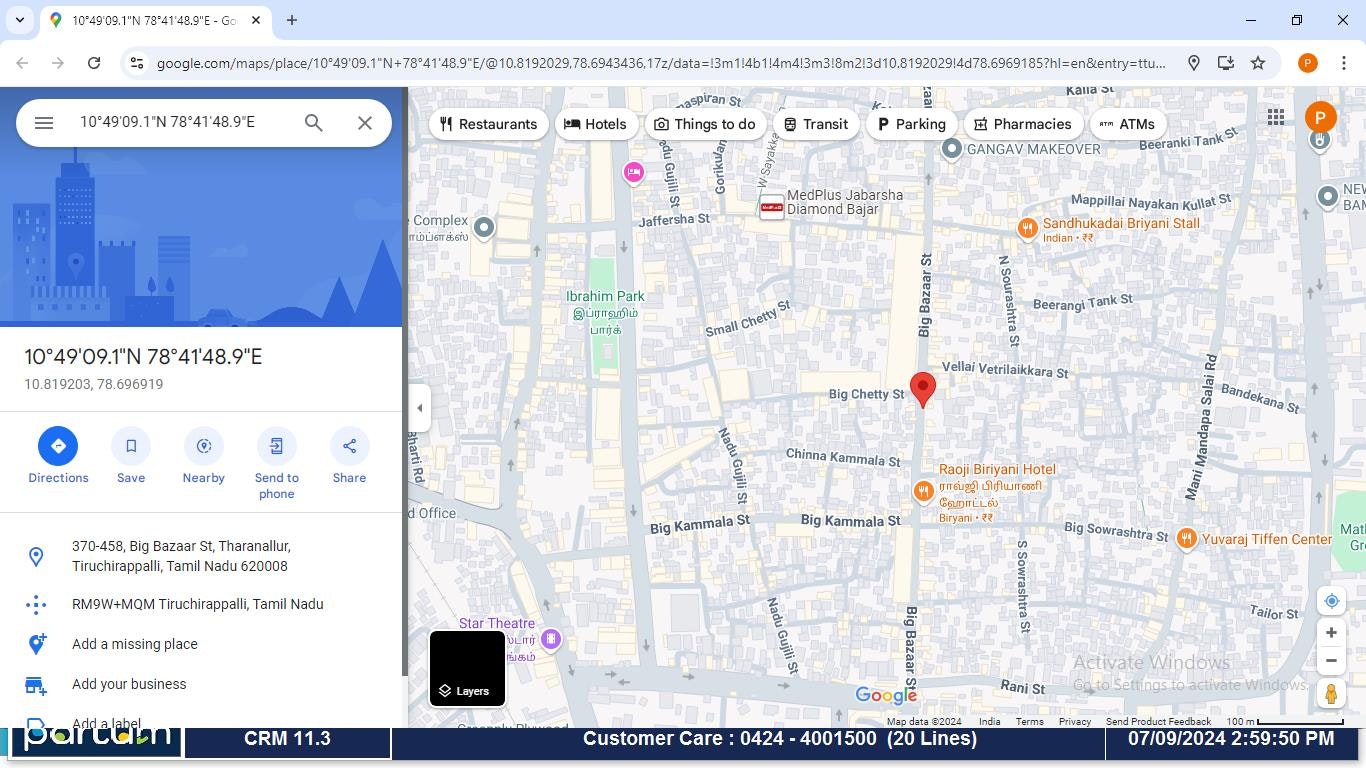Open the hamburger navigation menu
This screenshot has height=768, width=1366.
click(43, 122)
